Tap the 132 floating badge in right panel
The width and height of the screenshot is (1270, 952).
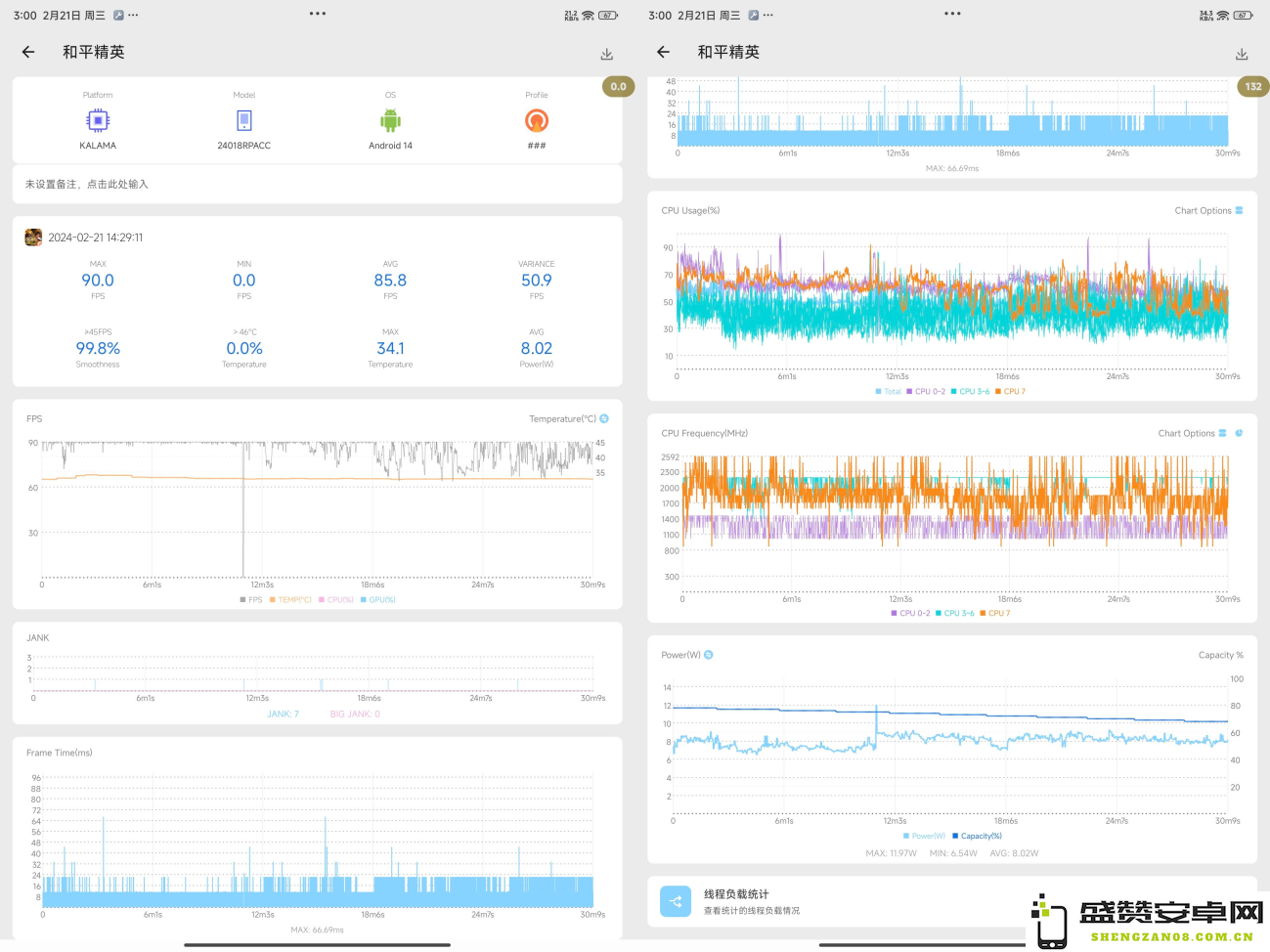[x=1253, y=87]
